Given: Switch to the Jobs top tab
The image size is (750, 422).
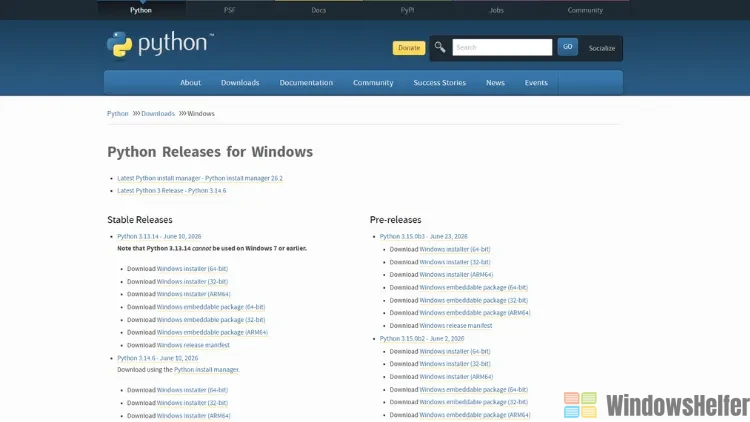Looking at the screenshot, I should point(496,10).
